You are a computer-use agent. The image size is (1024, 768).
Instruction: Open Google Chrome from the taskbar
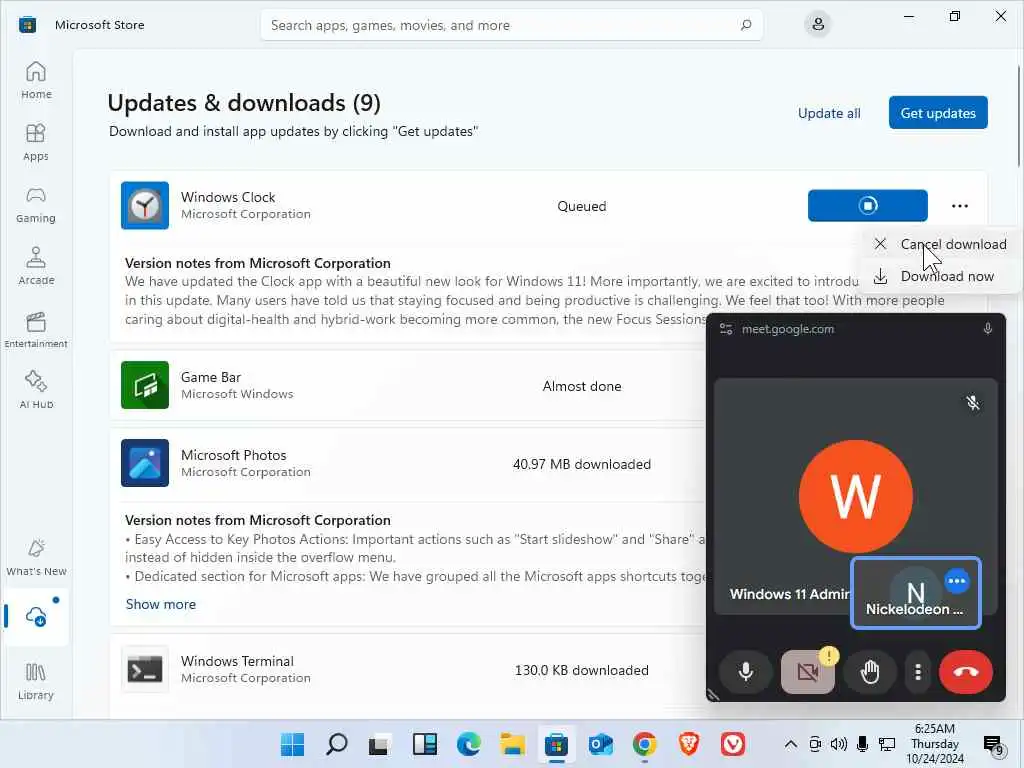click(645, 744)
